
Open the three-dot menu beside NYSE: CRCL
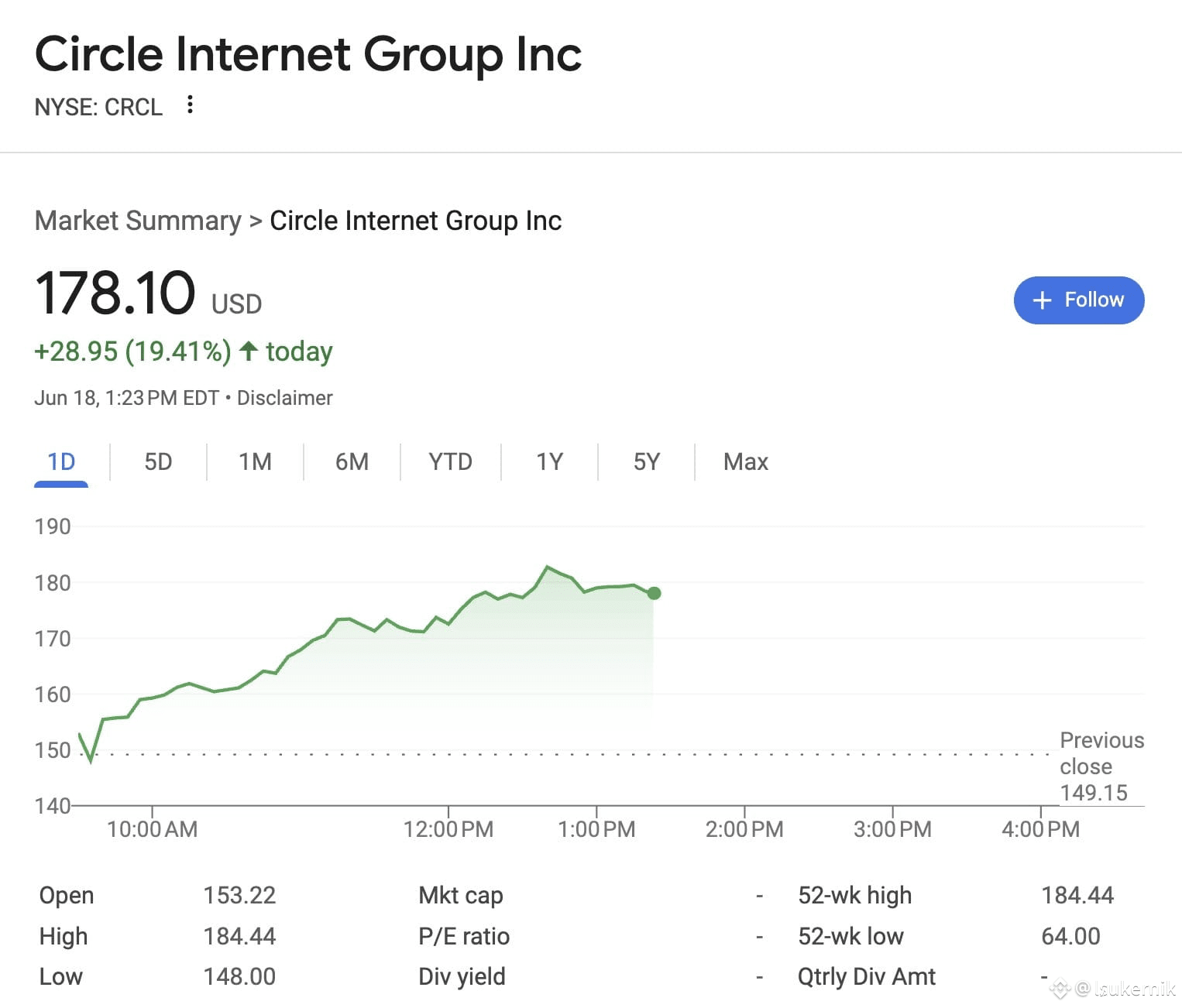pos(190,105)
